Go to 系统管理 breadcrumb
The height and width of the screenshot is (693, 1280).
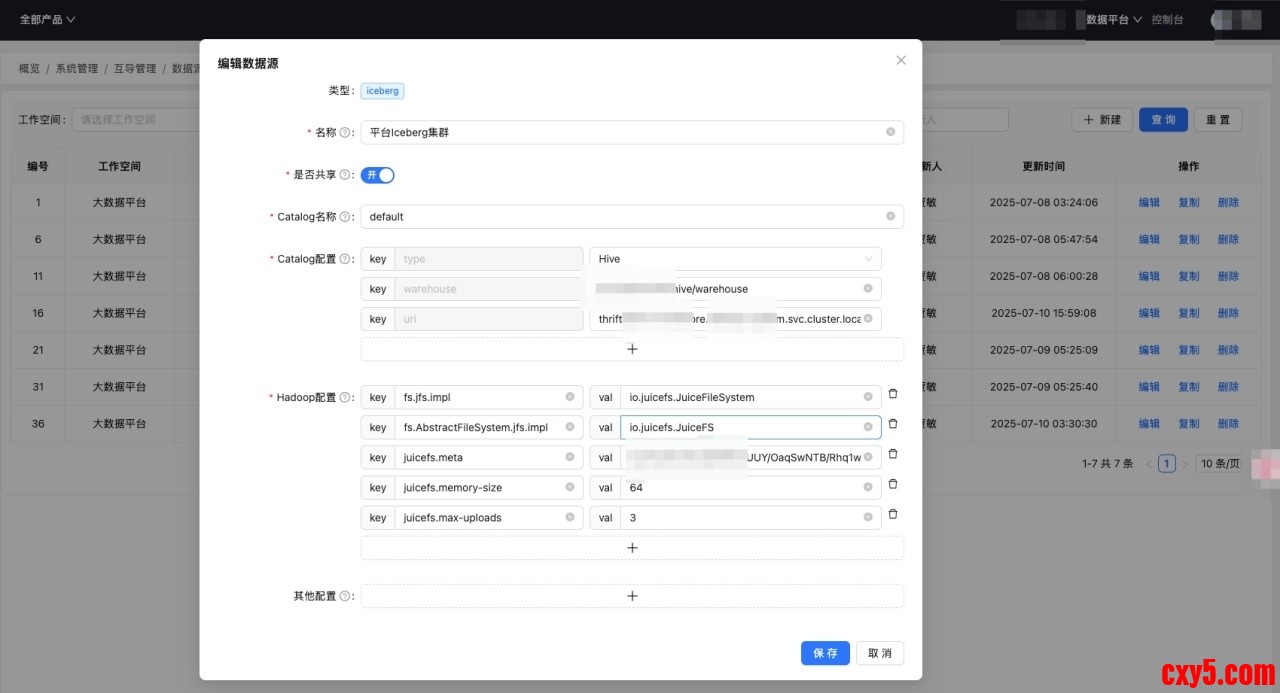click(x=76, y=69)
